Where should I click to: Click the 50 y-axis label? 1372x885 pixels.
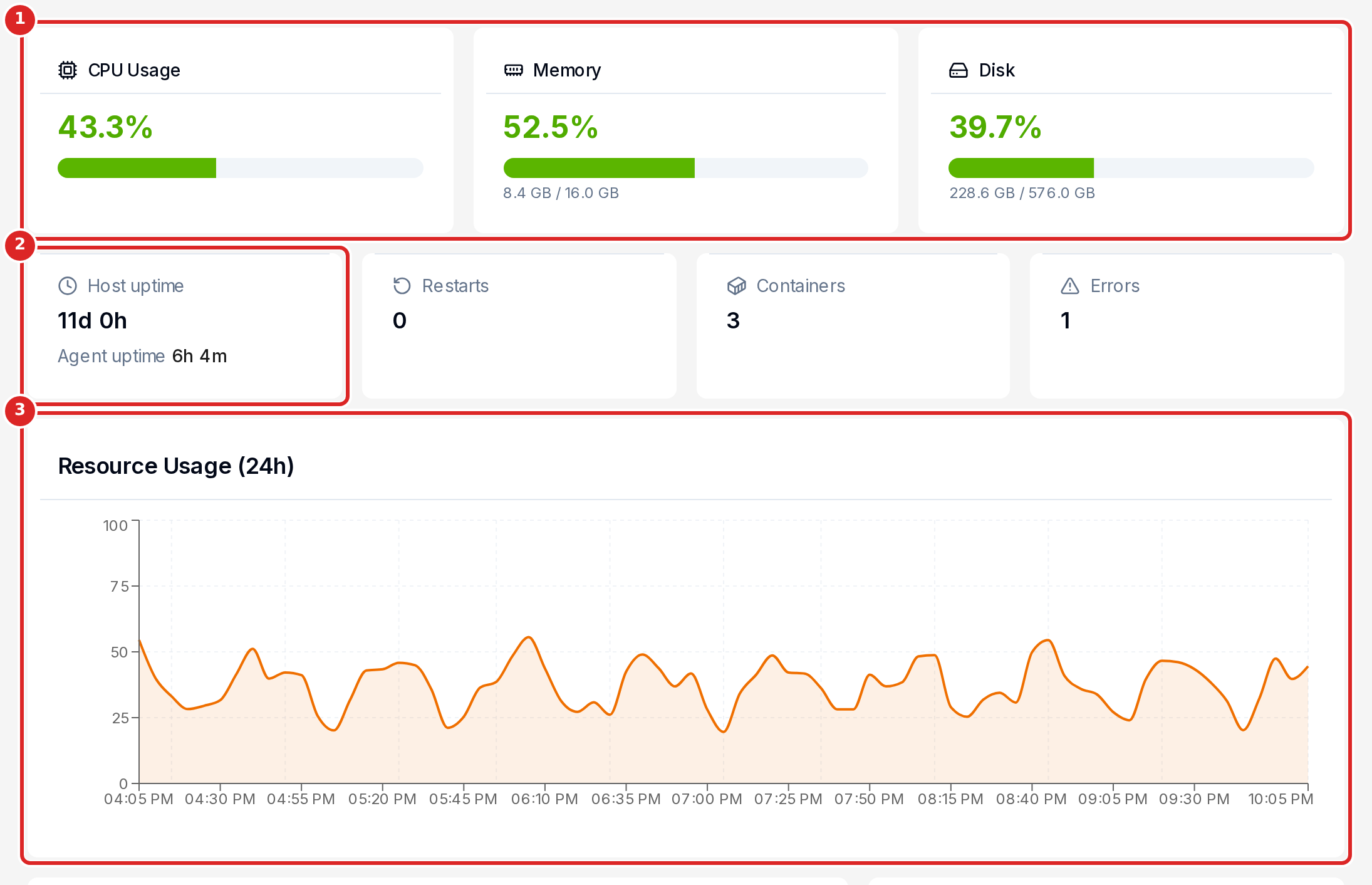[119, 652]
